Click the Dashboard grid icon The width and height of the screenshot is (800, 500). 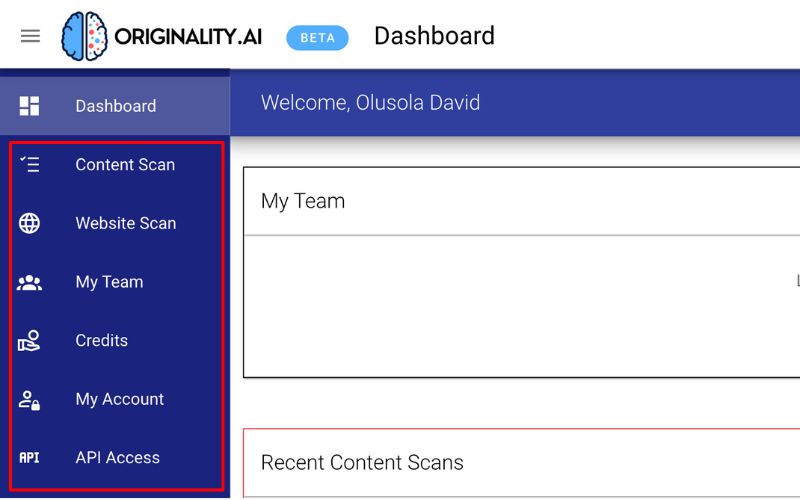click(x=30, y=106)
